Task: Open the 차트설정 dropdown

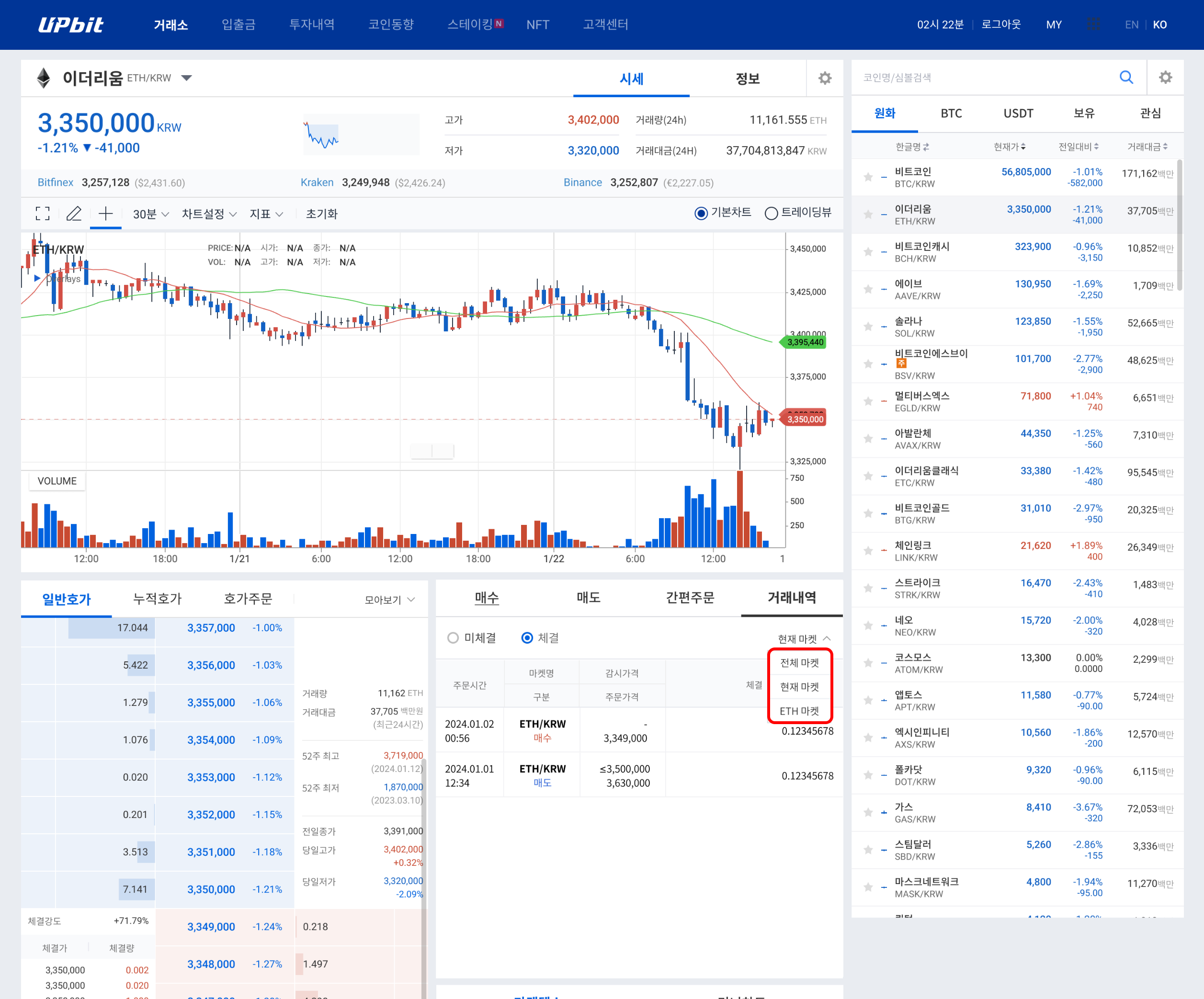Action: tap(209, 214)
